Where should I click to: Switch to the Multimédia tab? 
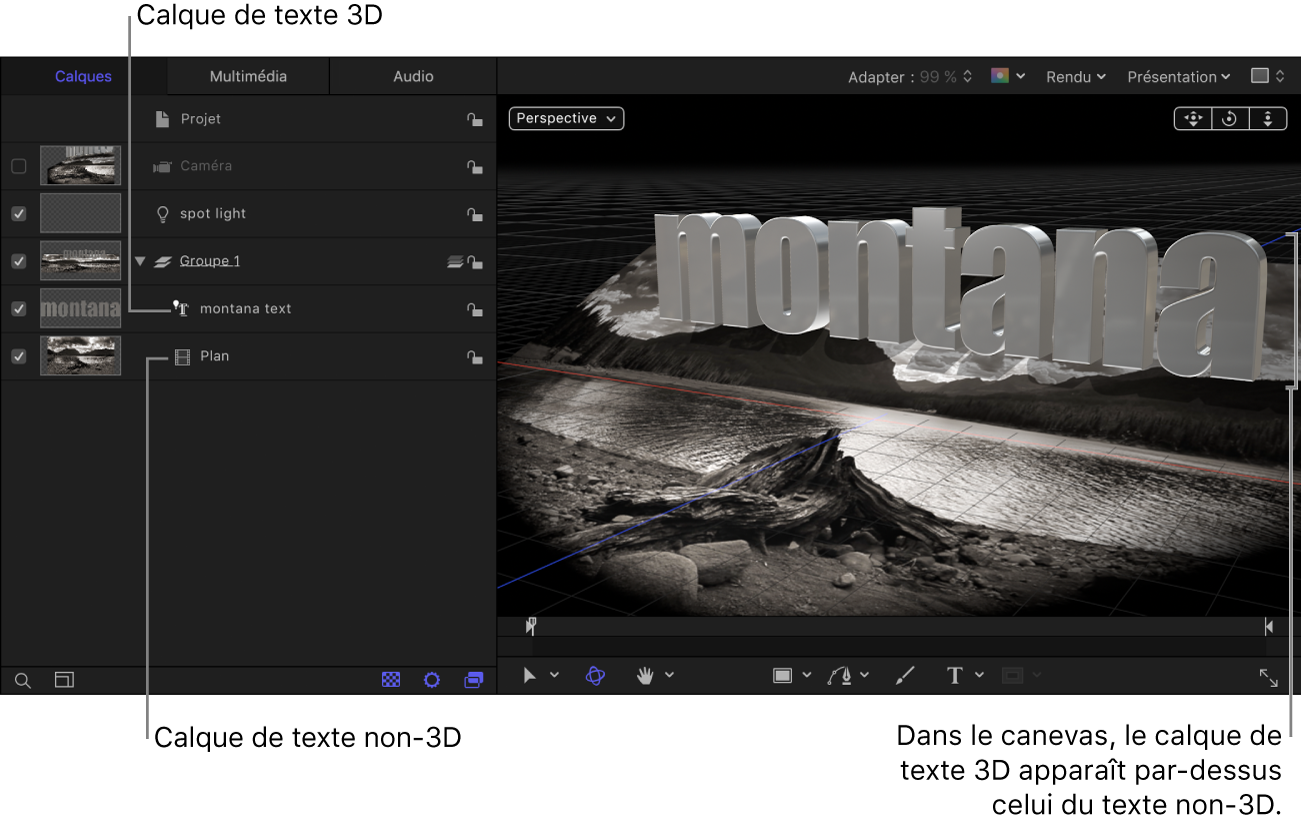pos(246,75)
